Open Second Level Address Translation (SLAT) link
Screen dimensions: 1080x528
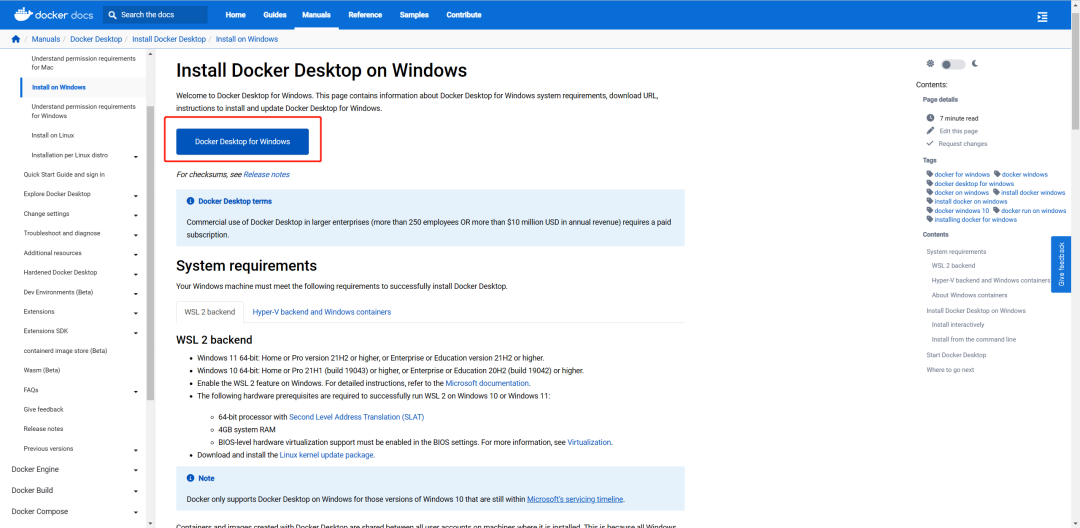pyautogui.click(x=356, y=416)
